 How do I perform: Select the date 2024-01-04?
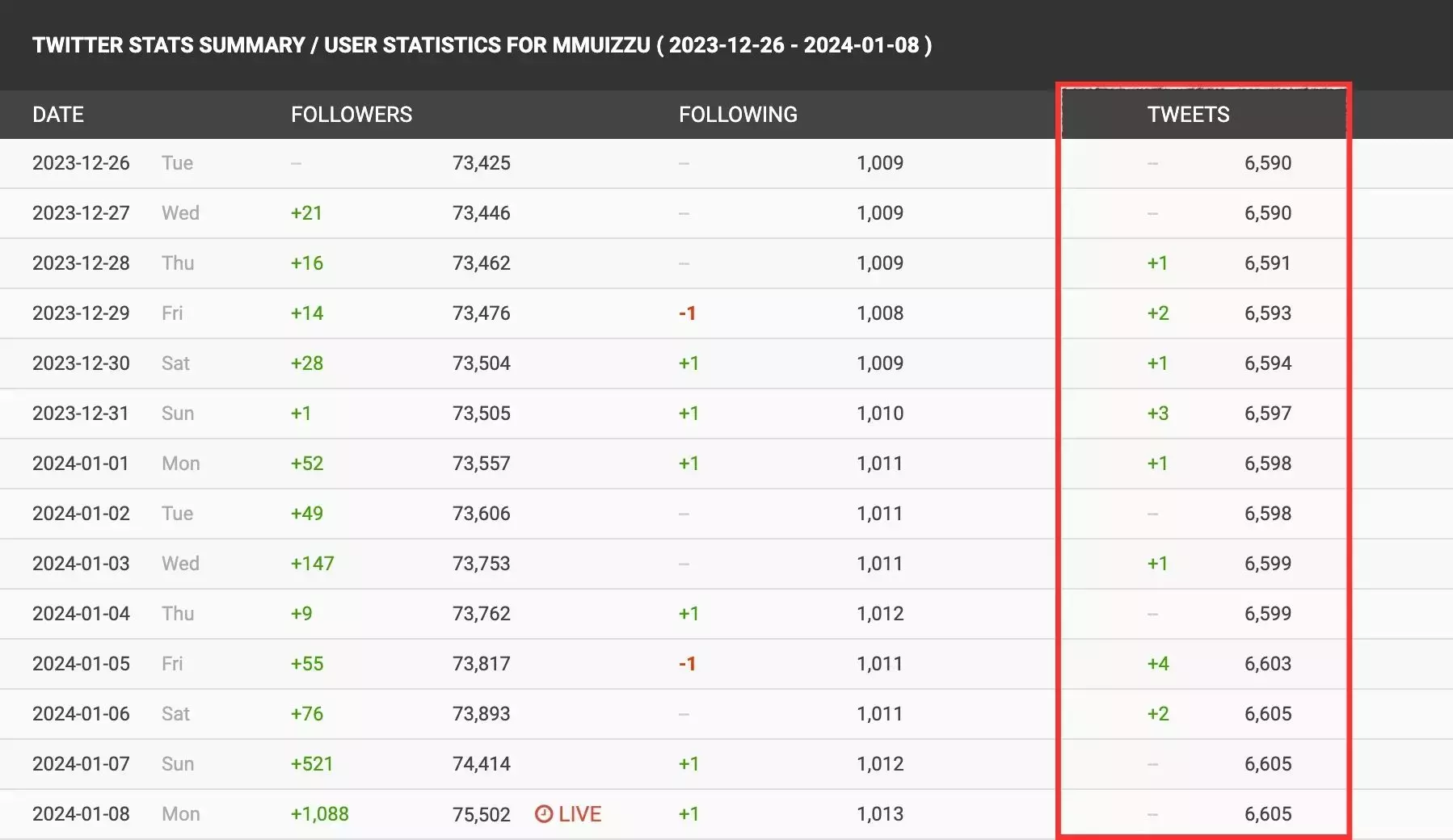click(81, 613)
